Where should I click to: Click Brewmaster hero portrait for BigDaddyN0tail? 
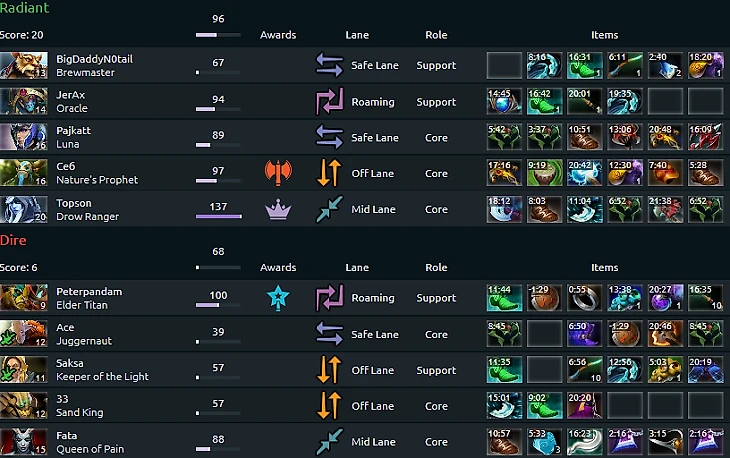point(24,65)
